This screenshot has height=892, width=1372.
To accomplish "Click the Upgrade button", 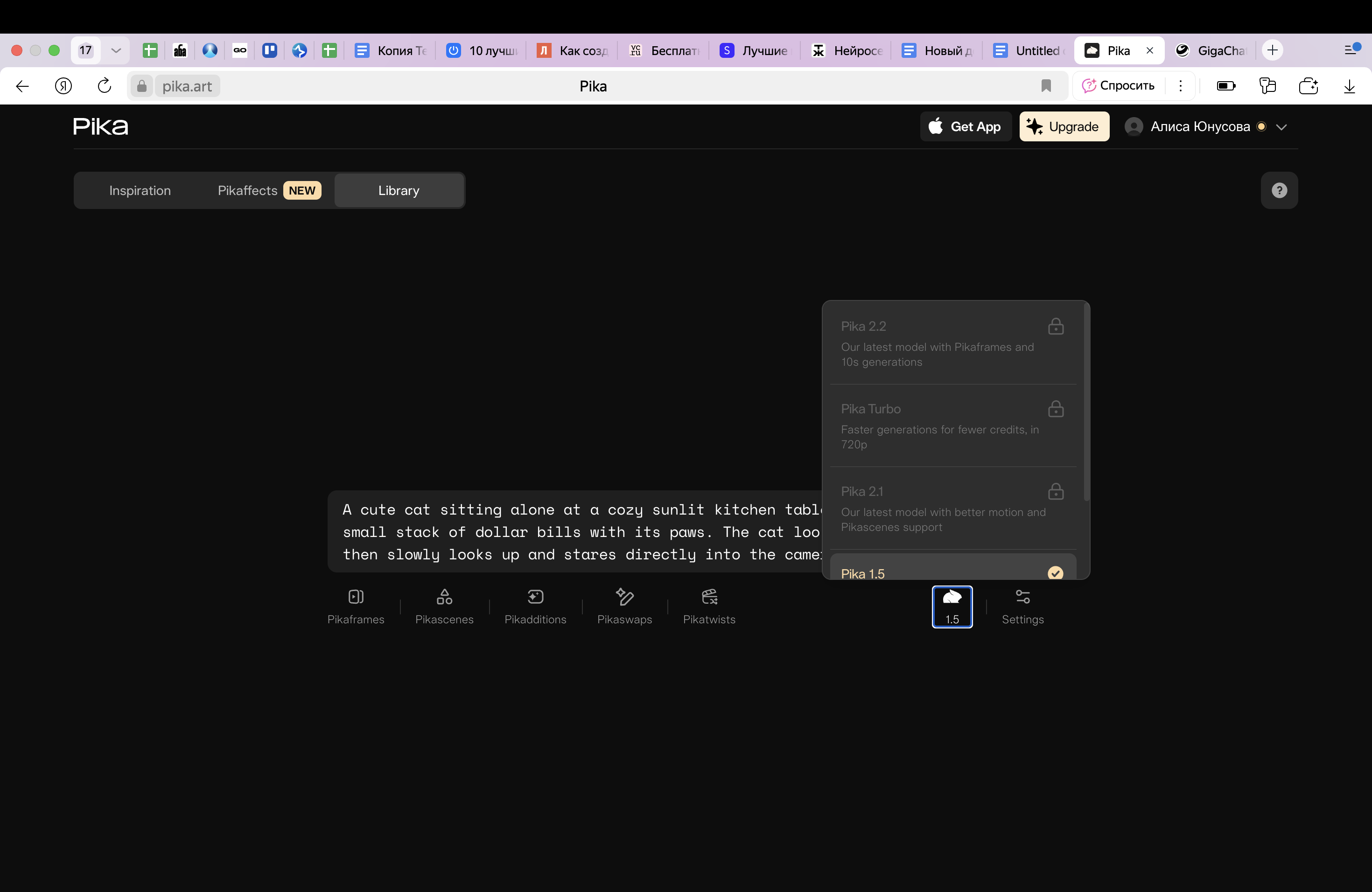I will [x=1064, y=126].
